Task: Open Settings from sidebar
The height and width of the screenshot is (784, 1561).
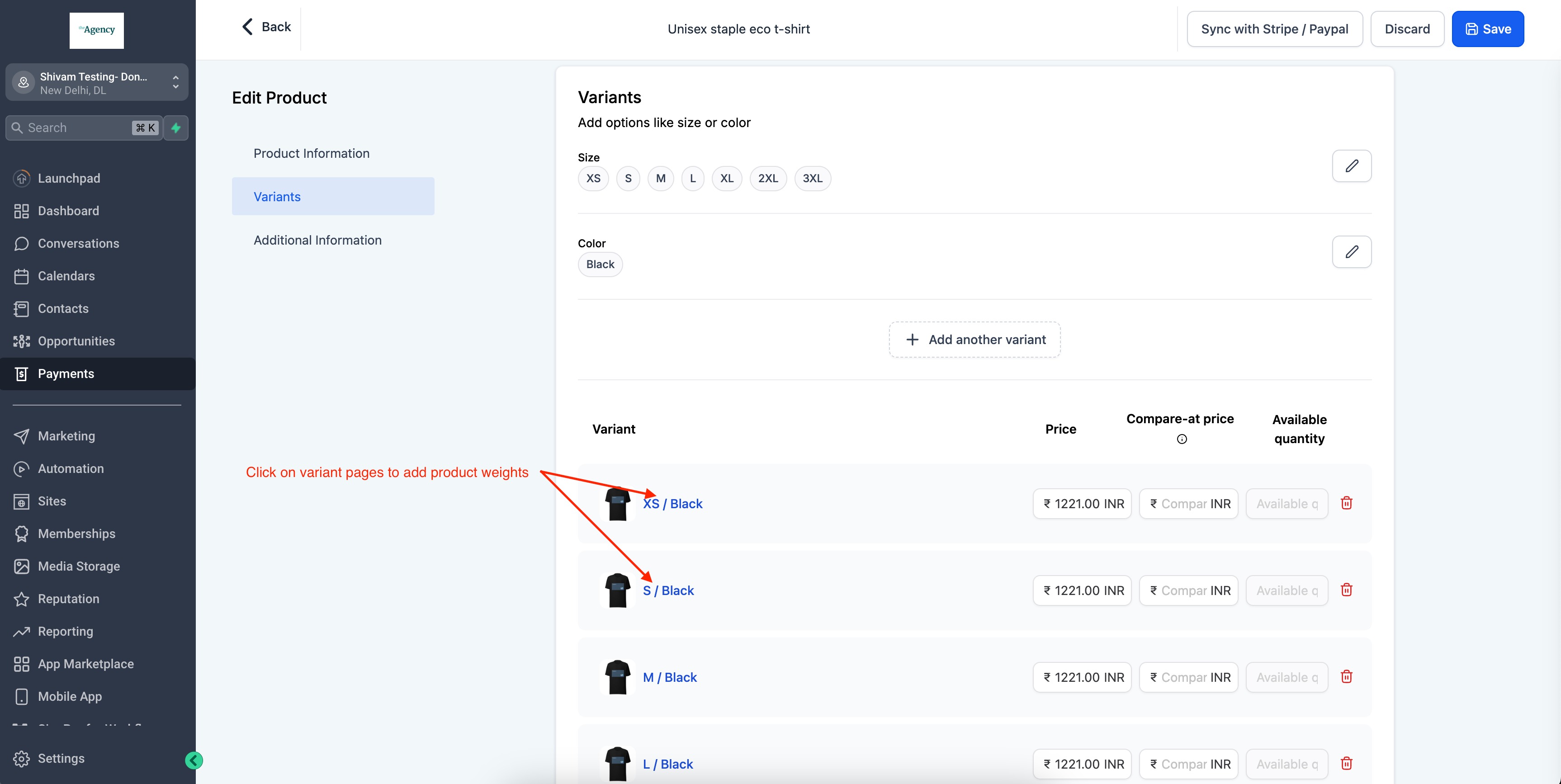Action: click(61, 759)
